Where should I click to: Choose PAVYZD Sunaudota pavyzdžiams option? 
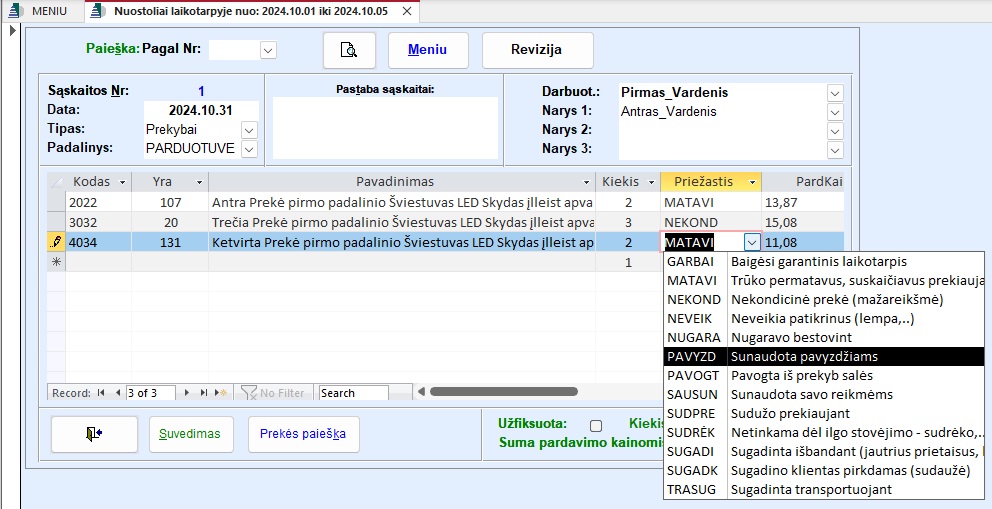pyautogui.click(x=824, y=356)
